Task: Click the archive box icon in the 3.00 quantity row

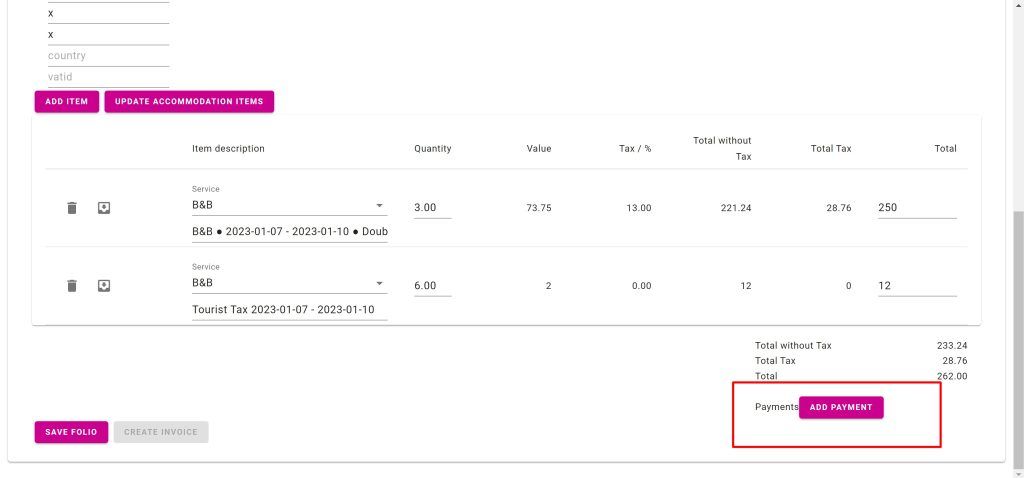Action: click(103, 208)
